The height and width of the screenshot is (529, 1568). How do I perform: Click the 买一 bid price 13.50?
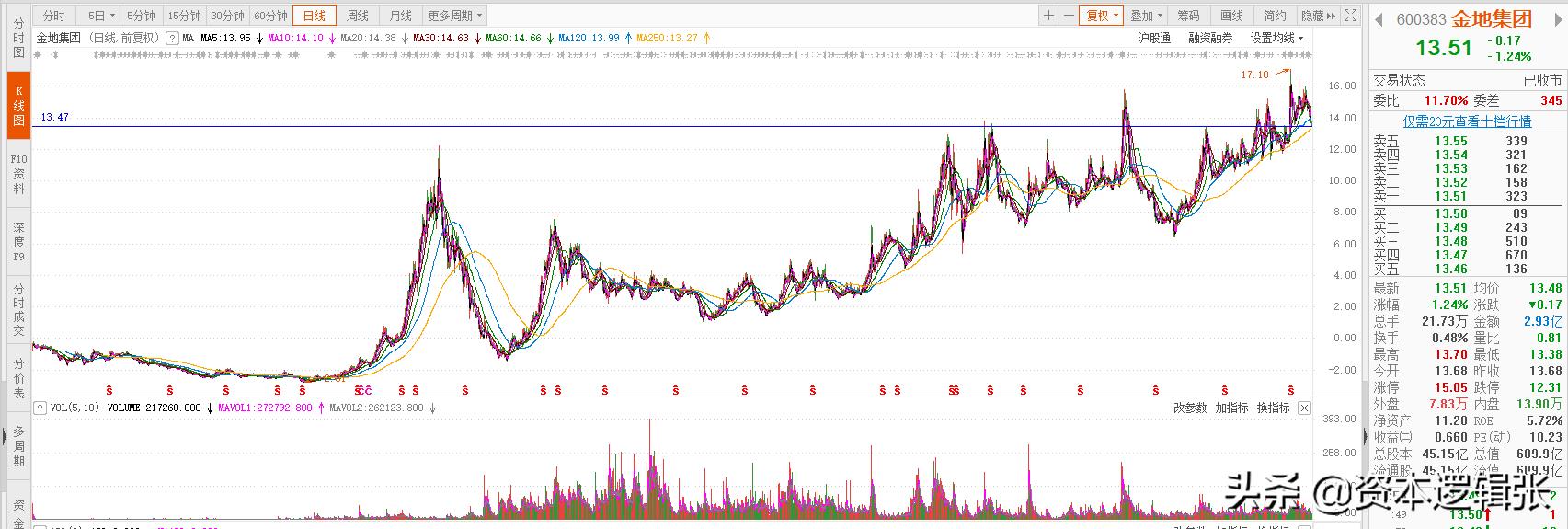coord(1451,213)
